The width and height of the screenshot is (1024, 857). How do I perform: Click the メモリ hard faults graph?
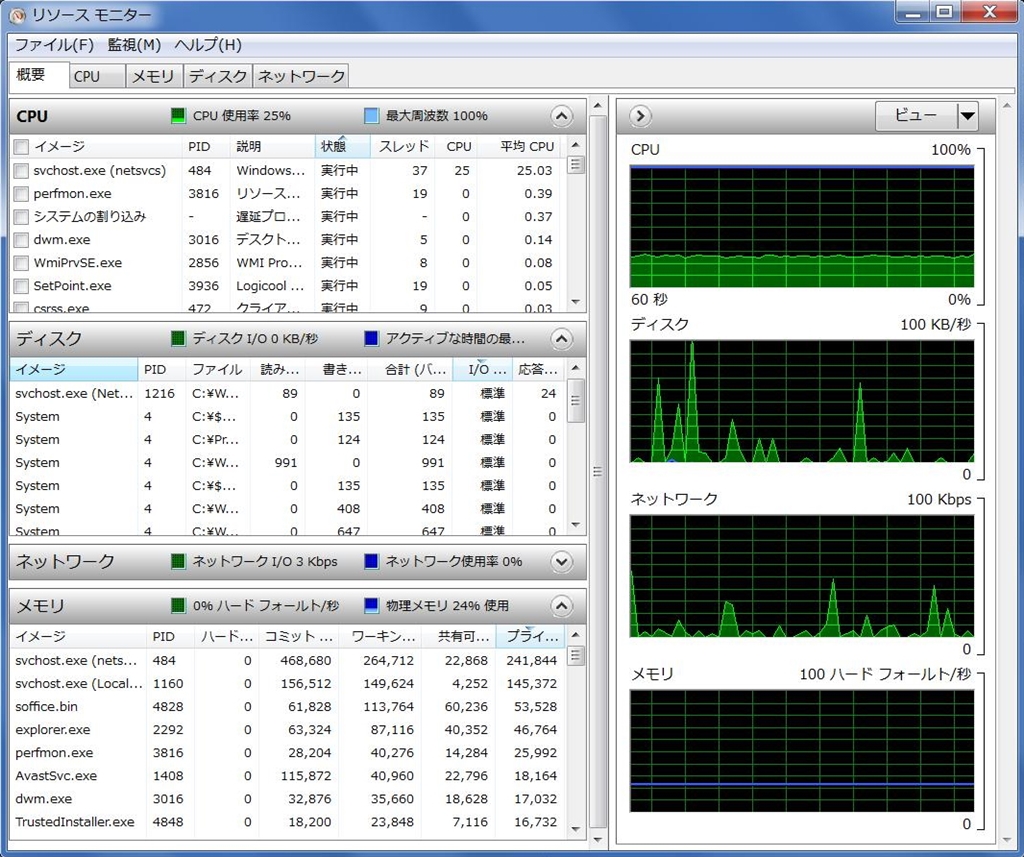(802, 751)
